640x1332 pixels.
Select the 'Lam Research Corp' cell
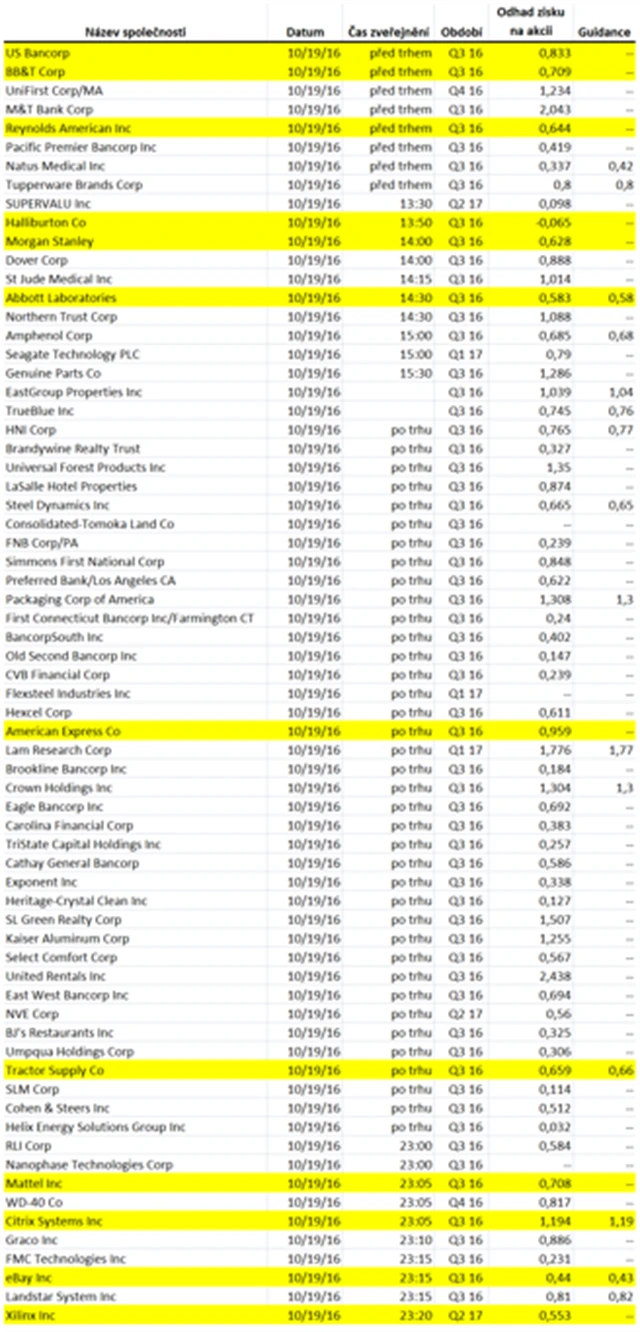click(134, 750)
